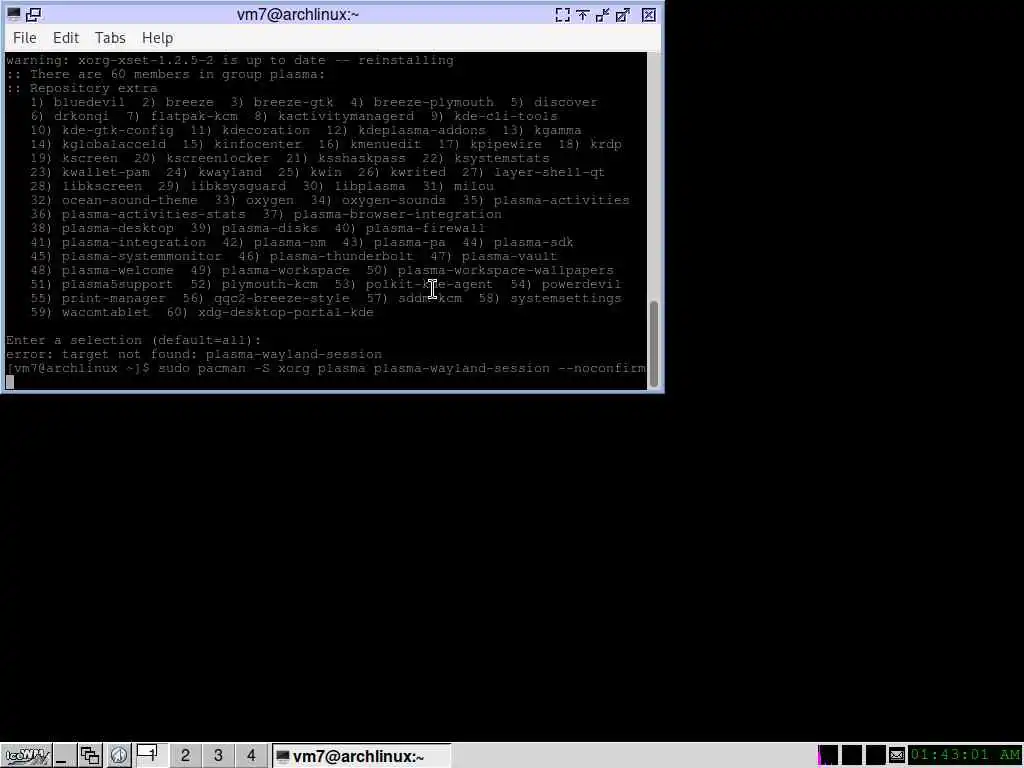The width and height of the screenshot is (1024, 768).
Task: Click ':: Repository extra' line
Action: (x=82, y=88)
